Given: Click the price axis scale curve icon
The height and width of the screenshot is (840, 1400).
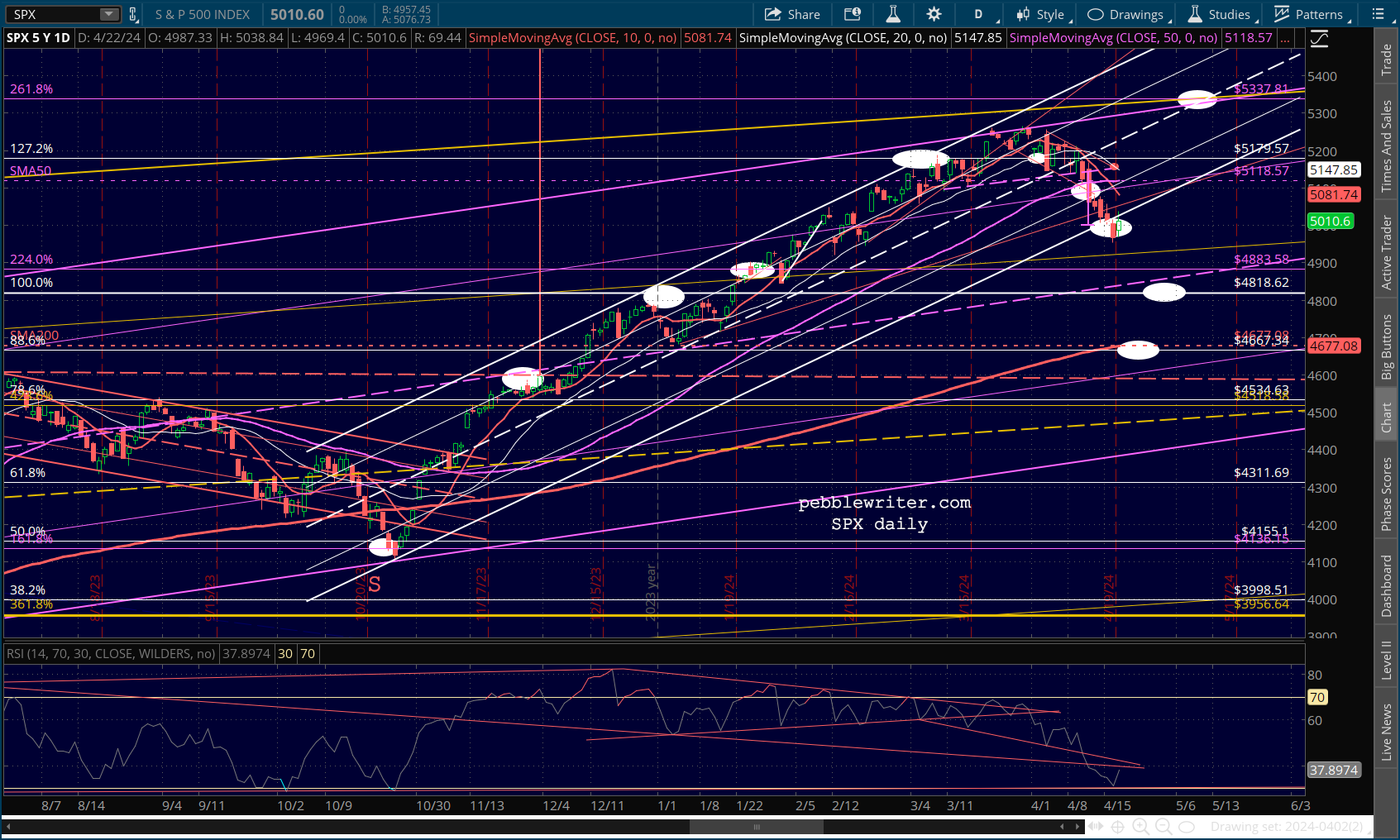Looking at the screenshot, I should tap(1319, 38).
